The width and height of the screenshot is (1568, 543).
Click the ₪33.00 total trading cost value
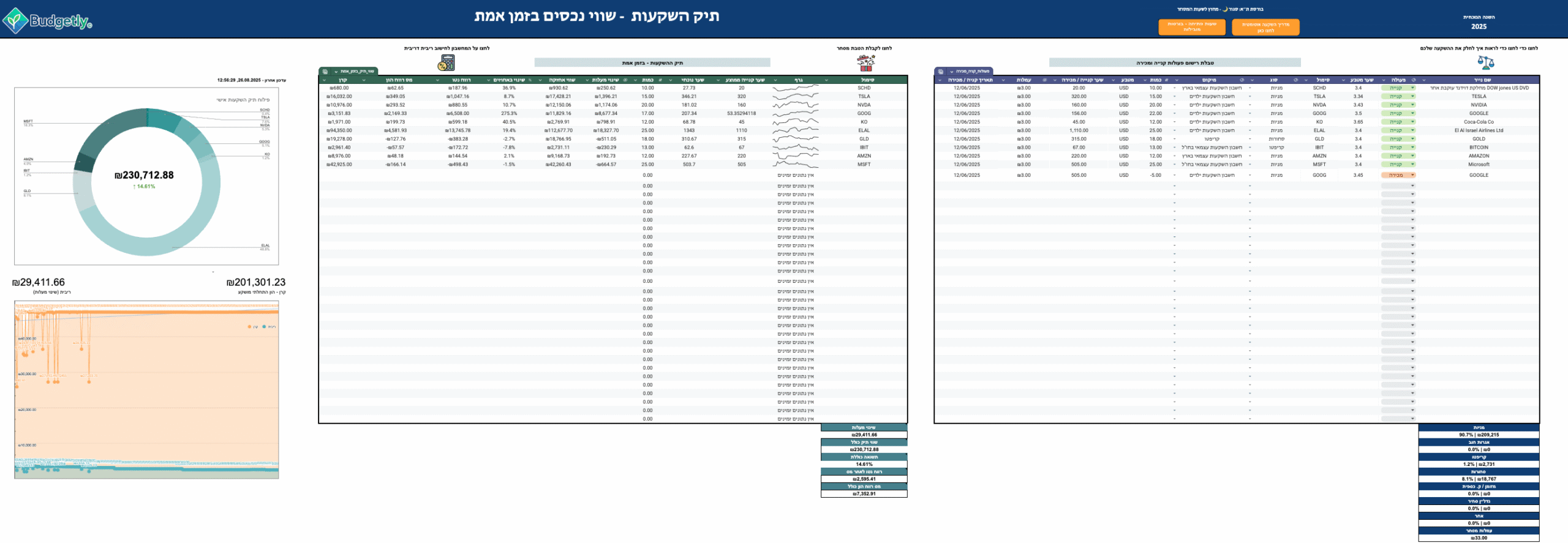tap(1479, 539)
